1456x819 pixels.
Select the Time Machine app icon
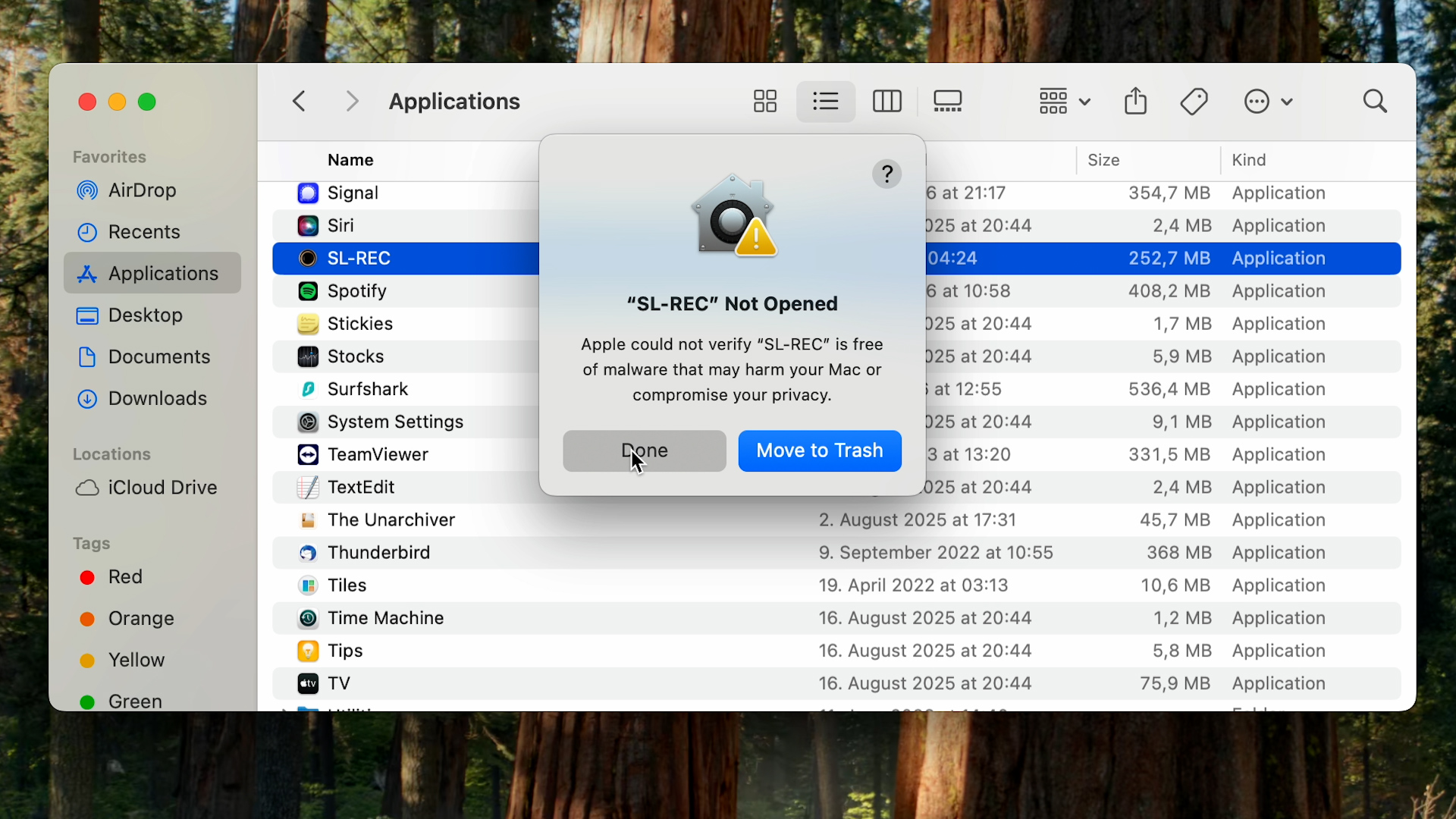click(307, 618)
